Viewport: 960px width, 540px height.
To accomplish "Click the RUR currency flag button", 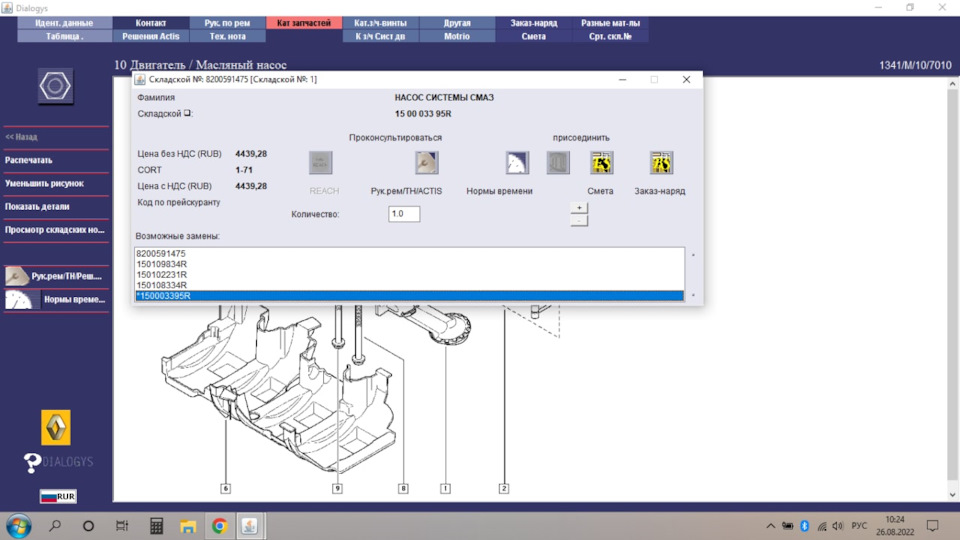I will pos(58,496).
